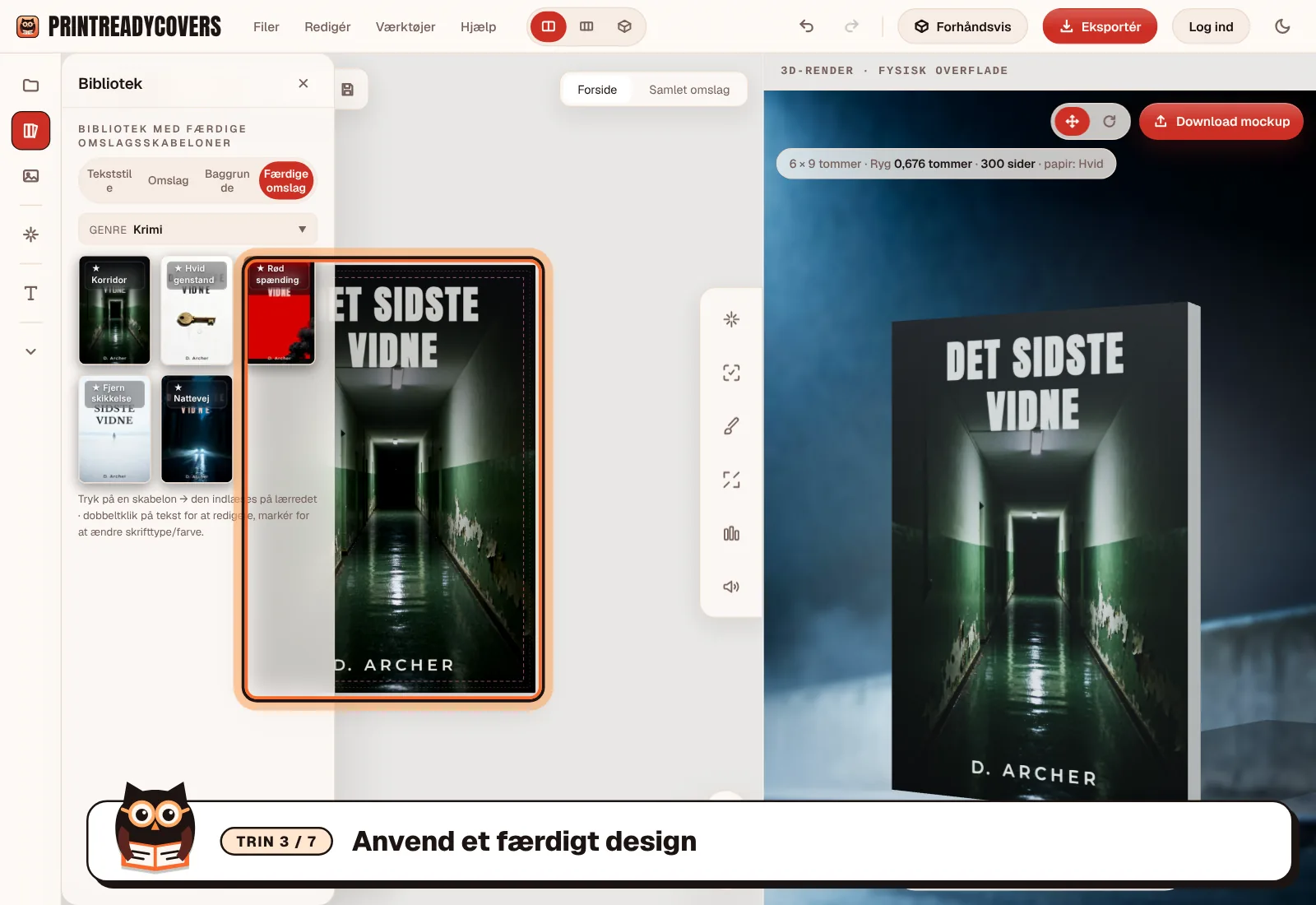Screen dimensions: 1316x905
Task: Click the Log ind button
Action: [x=1211, y=26]
